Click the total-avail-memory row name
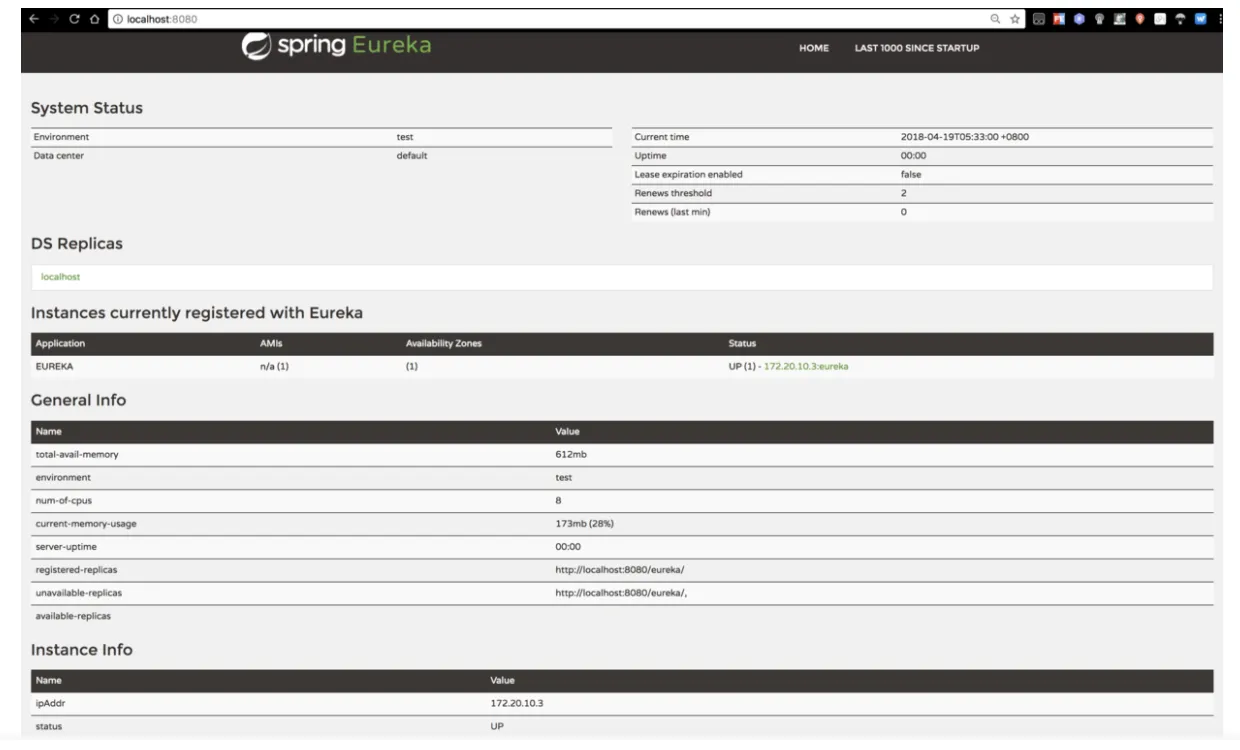The height and width of the screenshot is (750, 1240). pos(77,454)
